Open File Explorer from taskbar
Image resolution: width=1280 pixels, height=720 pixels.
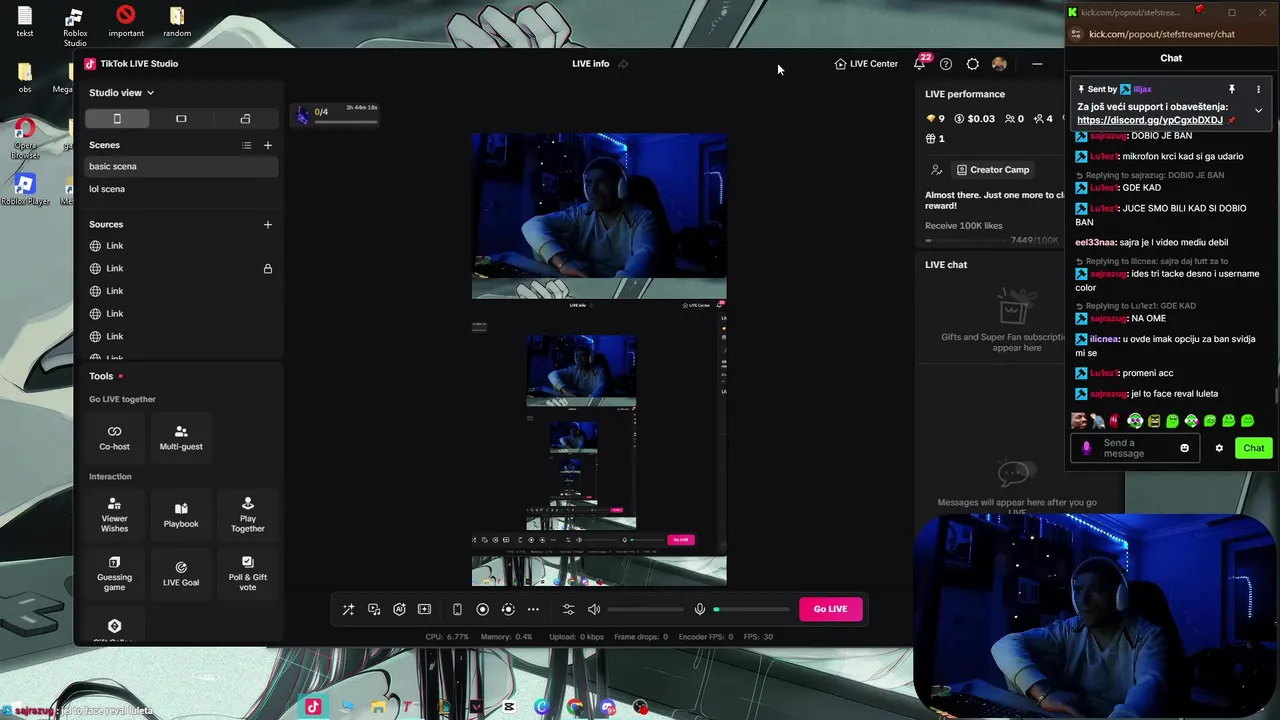(378, 707)
